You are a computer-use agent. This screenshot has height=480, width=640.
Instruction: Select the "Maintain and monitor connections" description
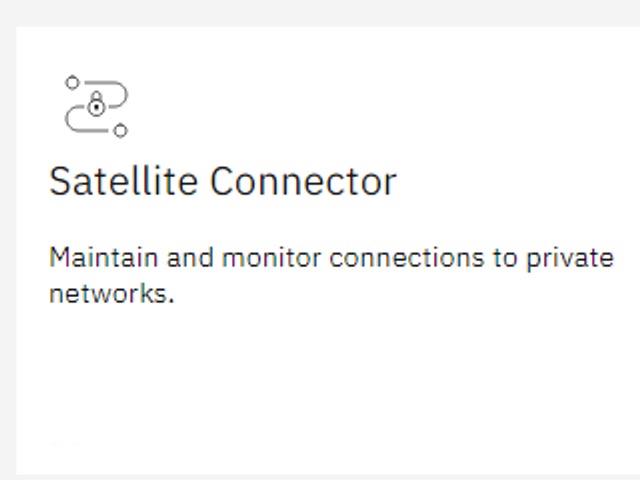click(x=331, y=276)
